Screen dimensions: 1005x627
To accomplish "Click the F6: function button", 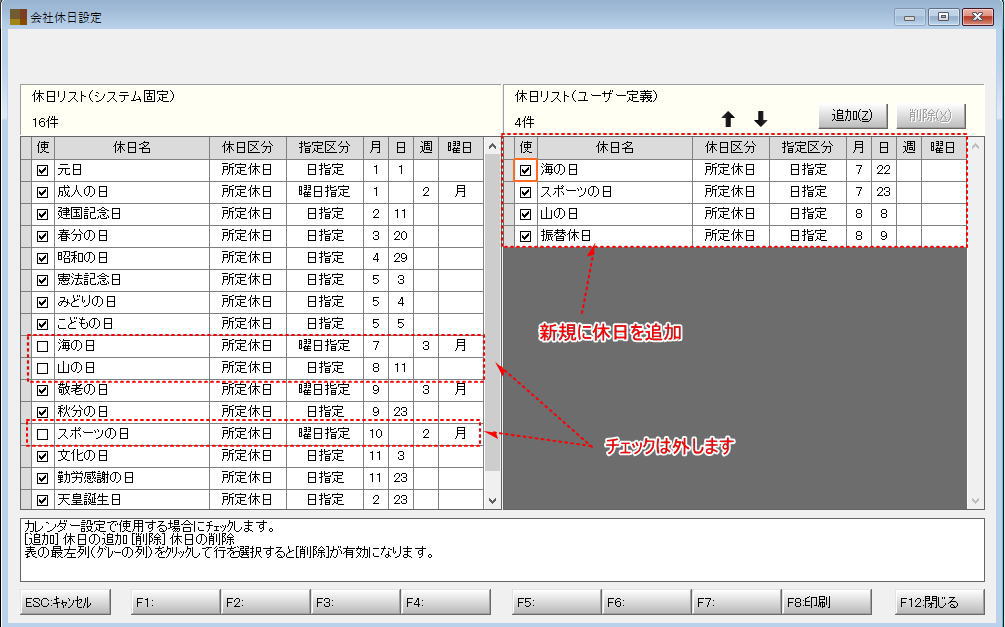I will [646, 602].
